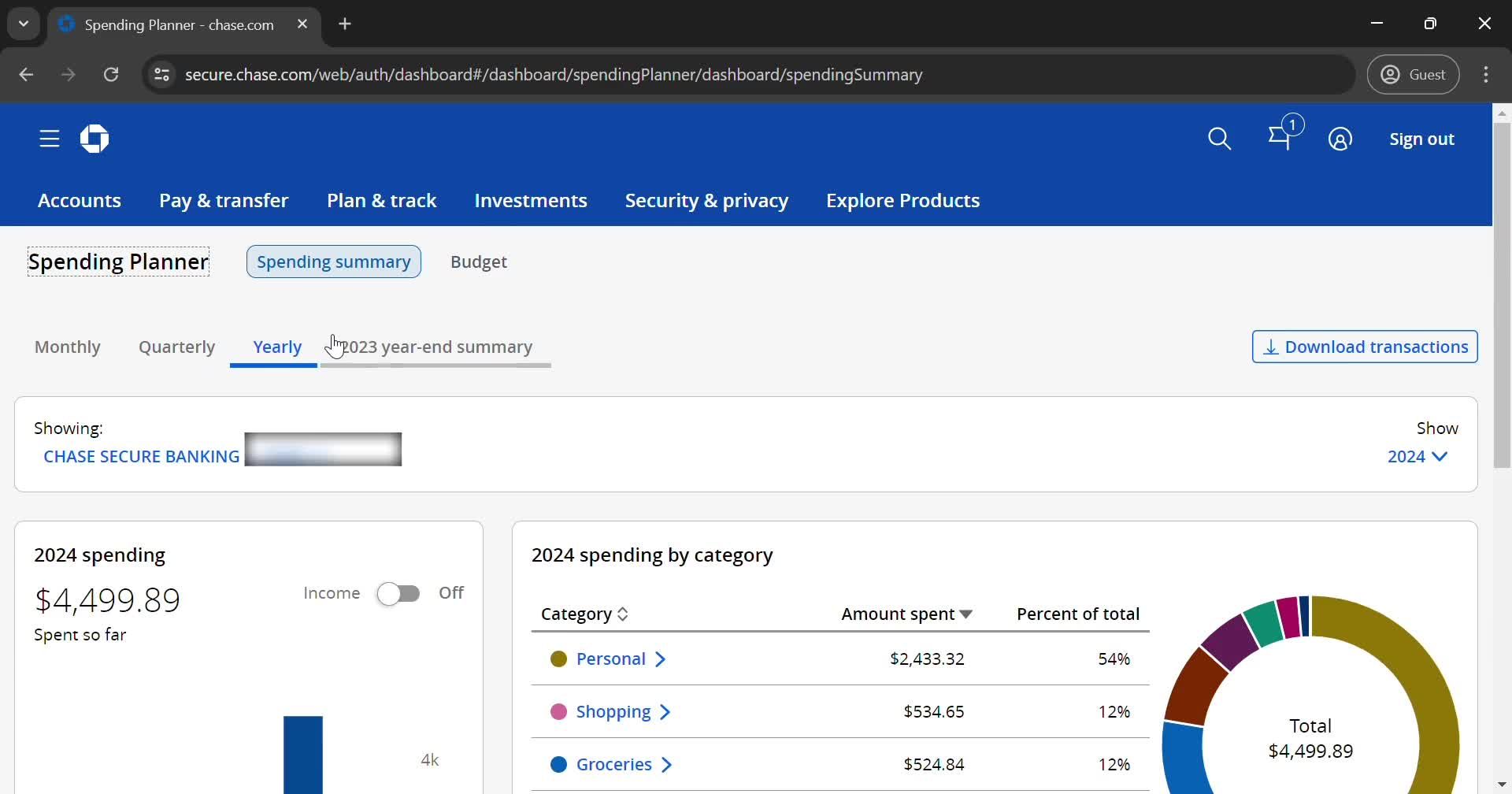Open the Explore Products menu
The width and height of the screenshot is (1512, 794).
click(x=902, y=200)
